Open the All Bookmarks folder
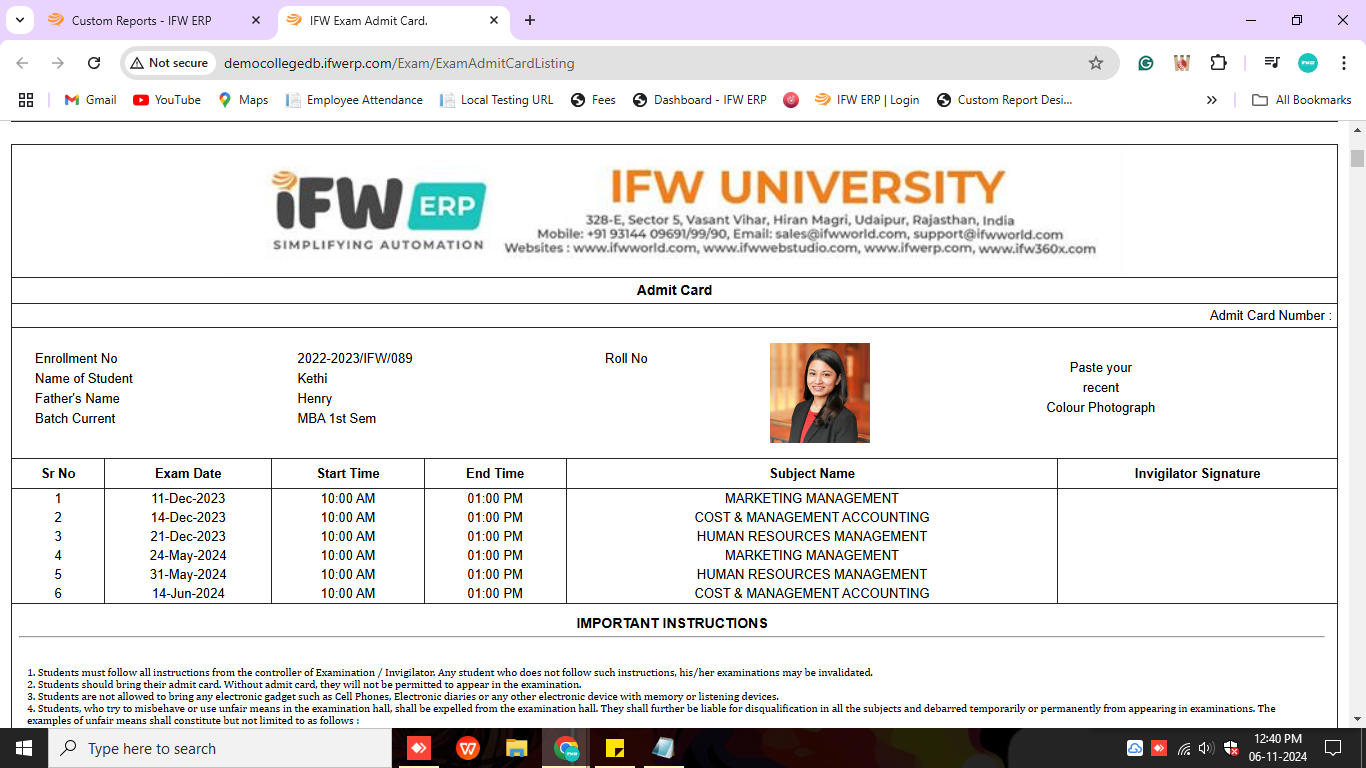Viewport: 1366px width, 768px height. (x=1302, y=100)
